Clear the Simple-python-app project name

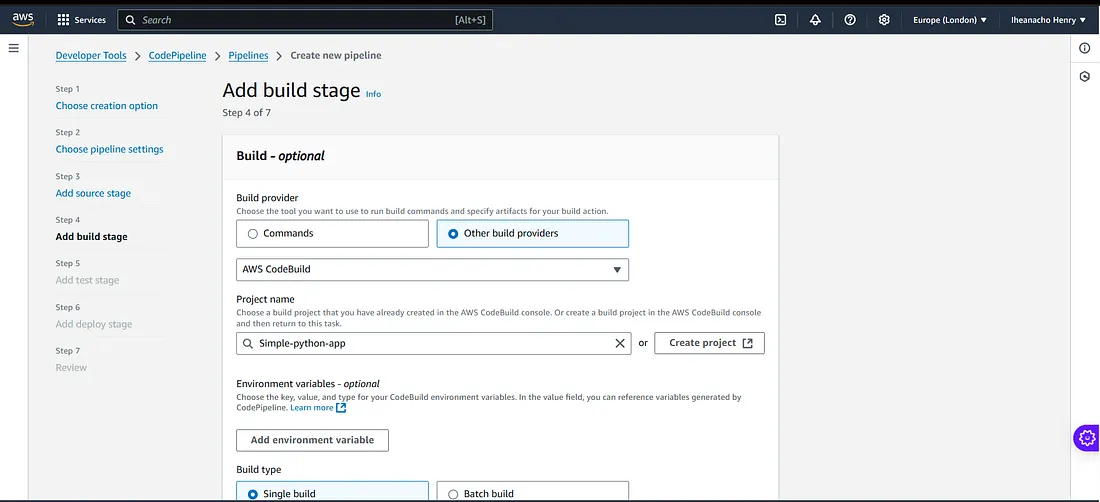[x=619, y=343]
